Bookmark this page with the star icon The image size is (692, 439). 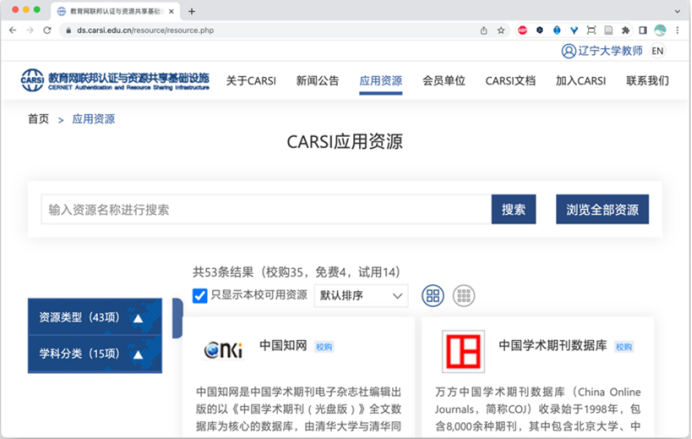501,30
